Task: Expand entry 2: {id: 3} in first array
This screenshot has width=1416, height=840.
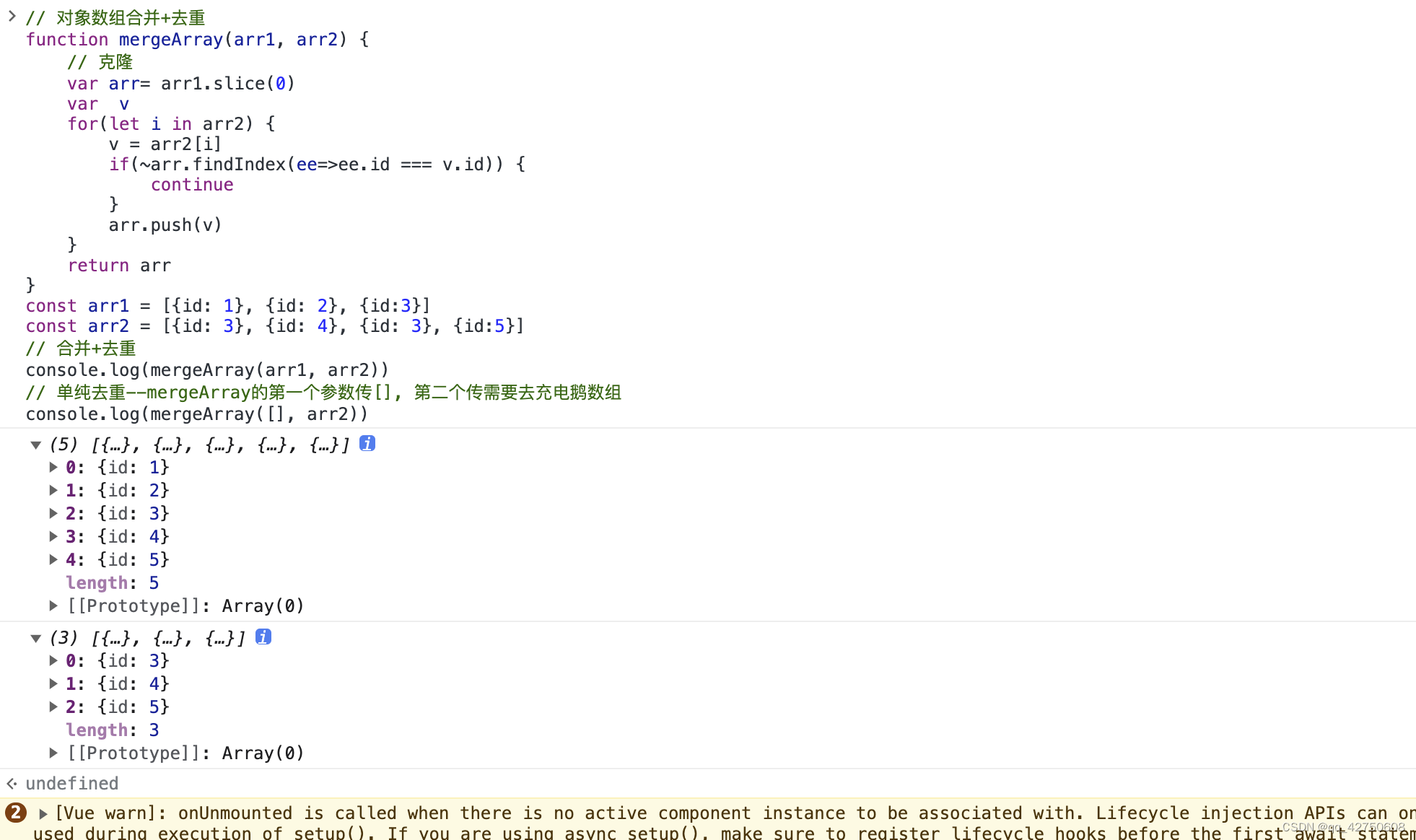Action: click(x=53, y=514)
